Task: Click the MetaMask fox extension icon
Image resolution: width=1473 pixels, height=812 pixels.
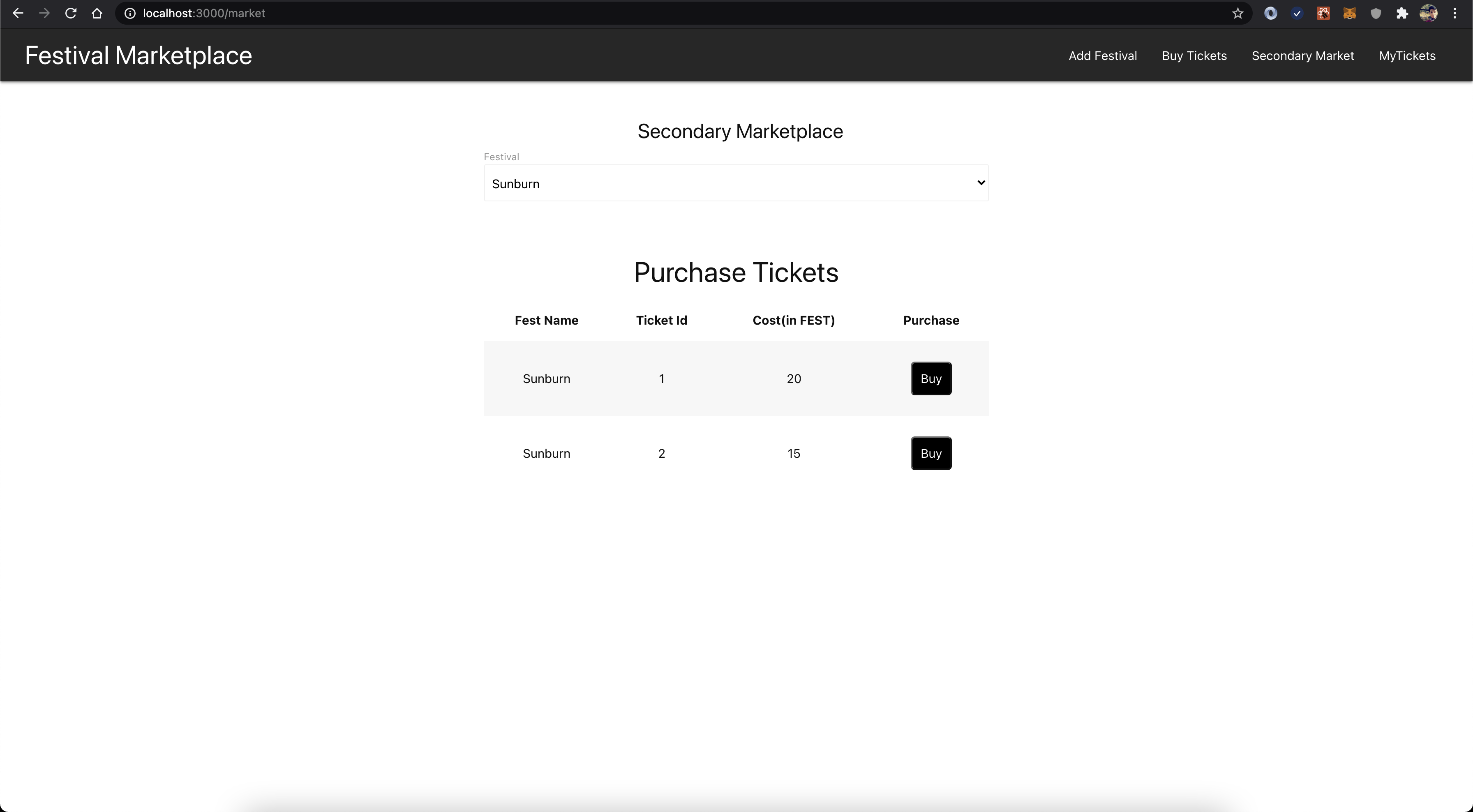Action: point(1349,13)
